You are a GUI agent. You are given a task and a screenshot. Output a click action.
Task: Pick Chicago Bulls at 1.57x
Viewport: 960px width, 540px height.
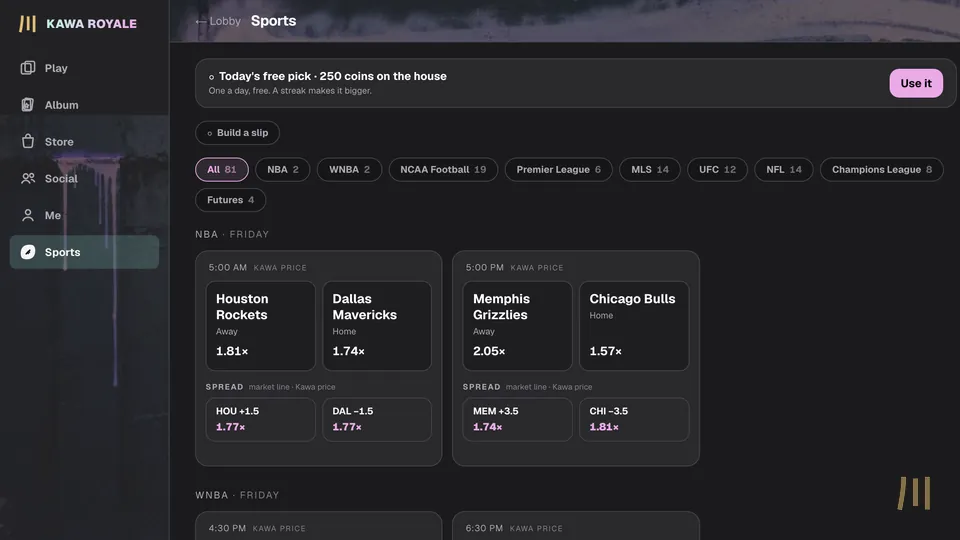[634, 326]
